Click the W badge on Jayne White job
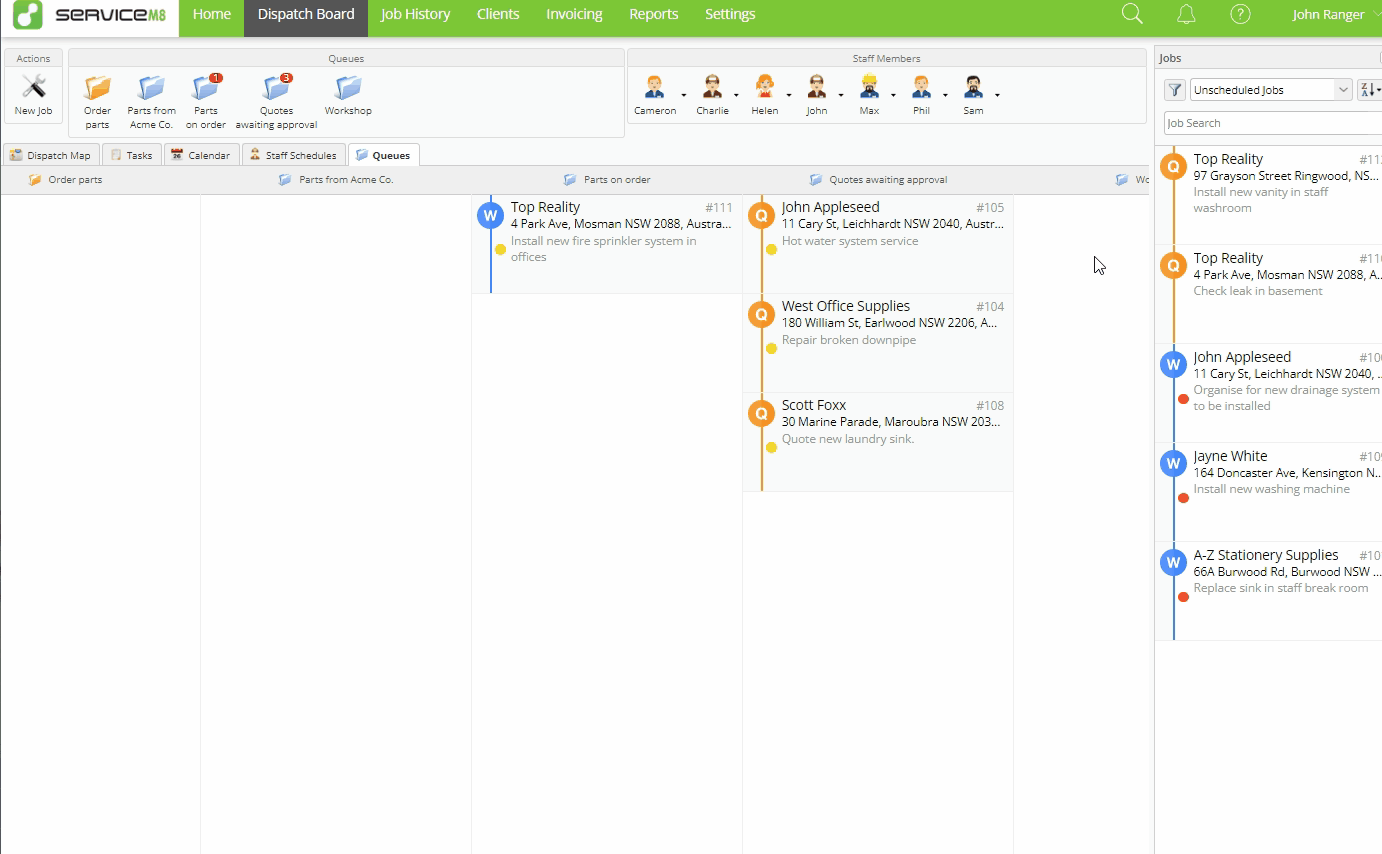 tap(1173, 463)
